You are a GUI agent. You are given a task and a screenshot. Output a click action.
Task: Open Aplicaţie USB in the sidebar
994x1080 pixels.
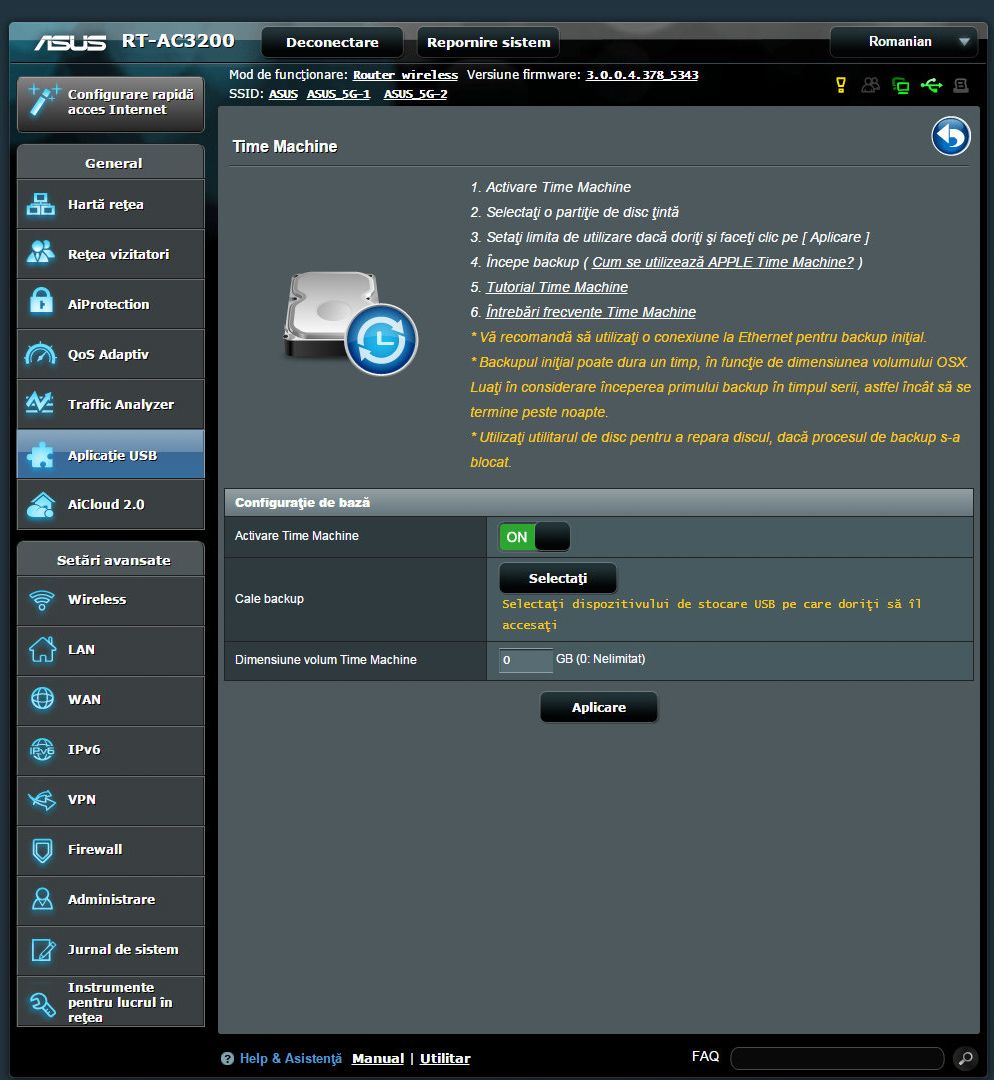pos(111,455)
